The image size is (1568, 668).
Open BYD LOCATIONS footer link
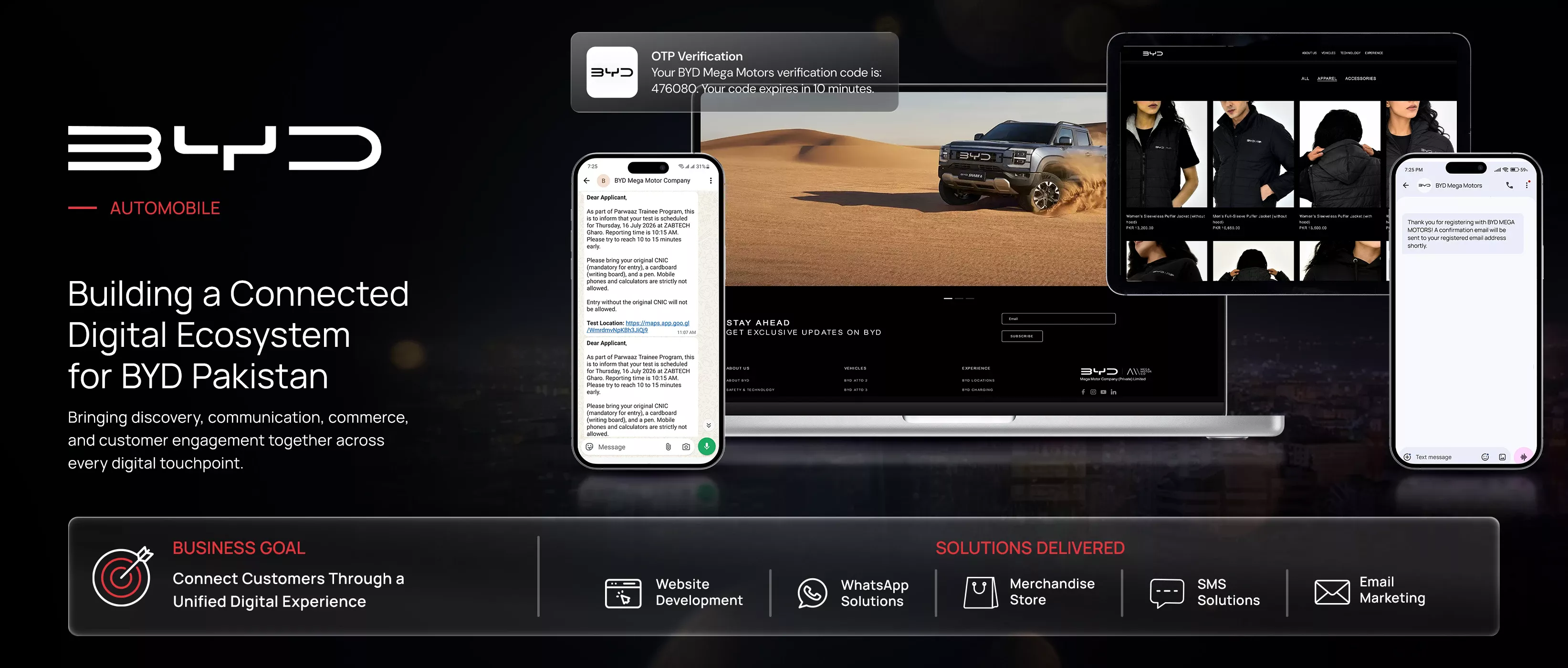pos(978,380)
